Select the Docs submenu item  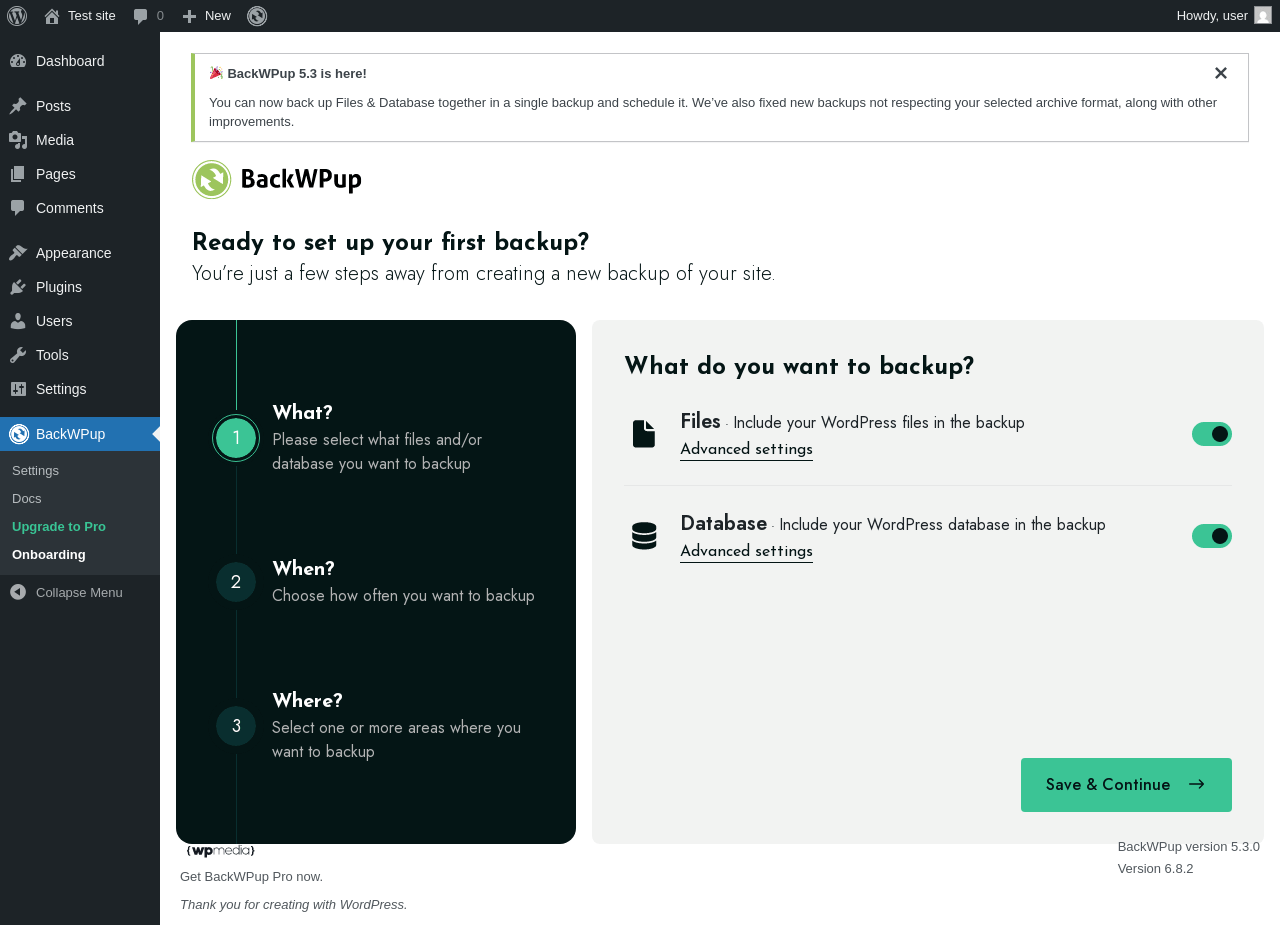point(27,498)
